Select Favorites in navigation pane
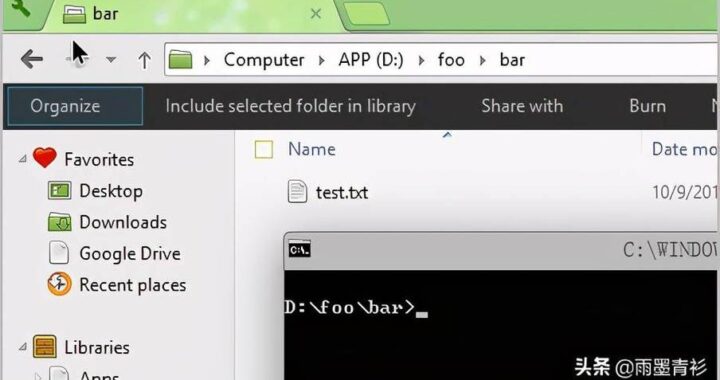The width and height of the screenshot is (720, 380). [99, 159]
